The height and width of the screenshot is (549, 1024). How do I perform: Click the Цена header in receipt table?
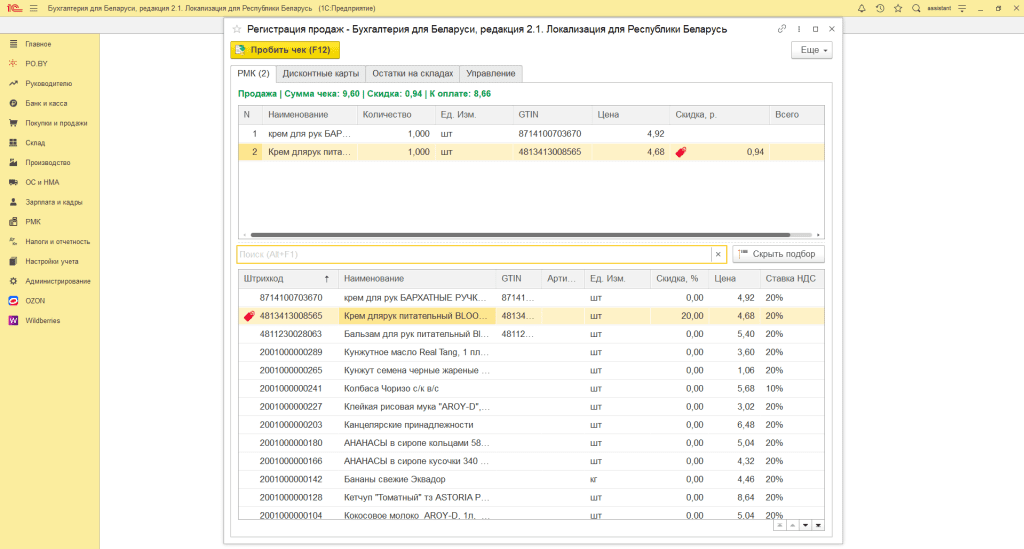coord(630,114)
